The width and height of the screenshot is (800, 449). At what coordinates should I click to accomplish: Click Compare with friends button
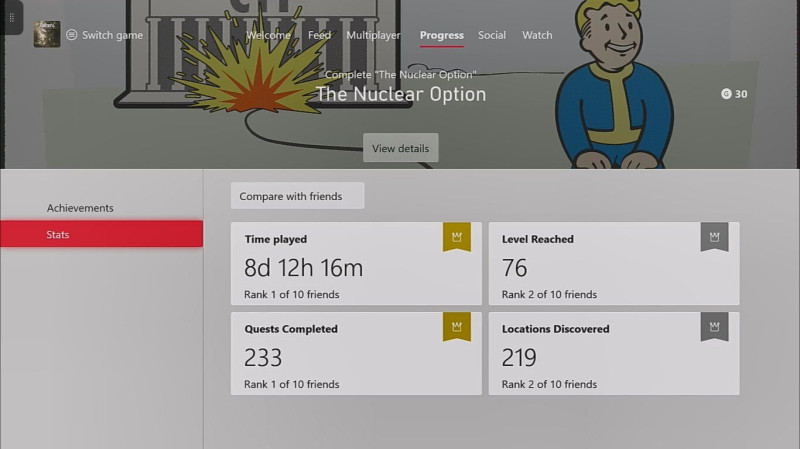pyautogui.click(x=297, y=196)
